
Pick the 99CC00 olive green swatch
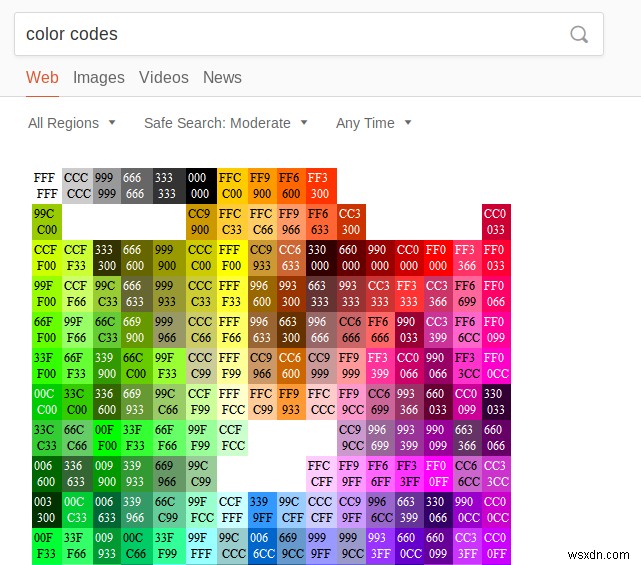point(47,222)
